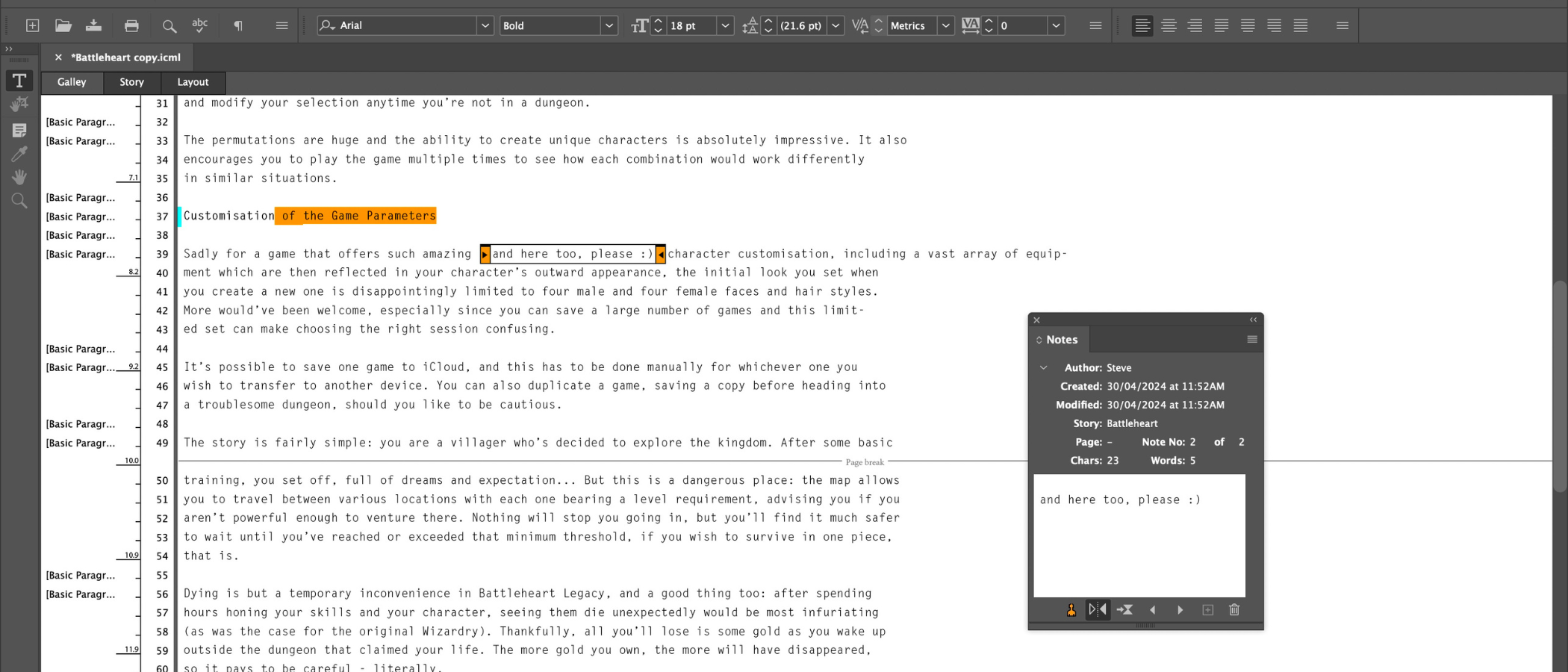
Task: Click the leading stepper arrows
Action: (x=768, y=25)
